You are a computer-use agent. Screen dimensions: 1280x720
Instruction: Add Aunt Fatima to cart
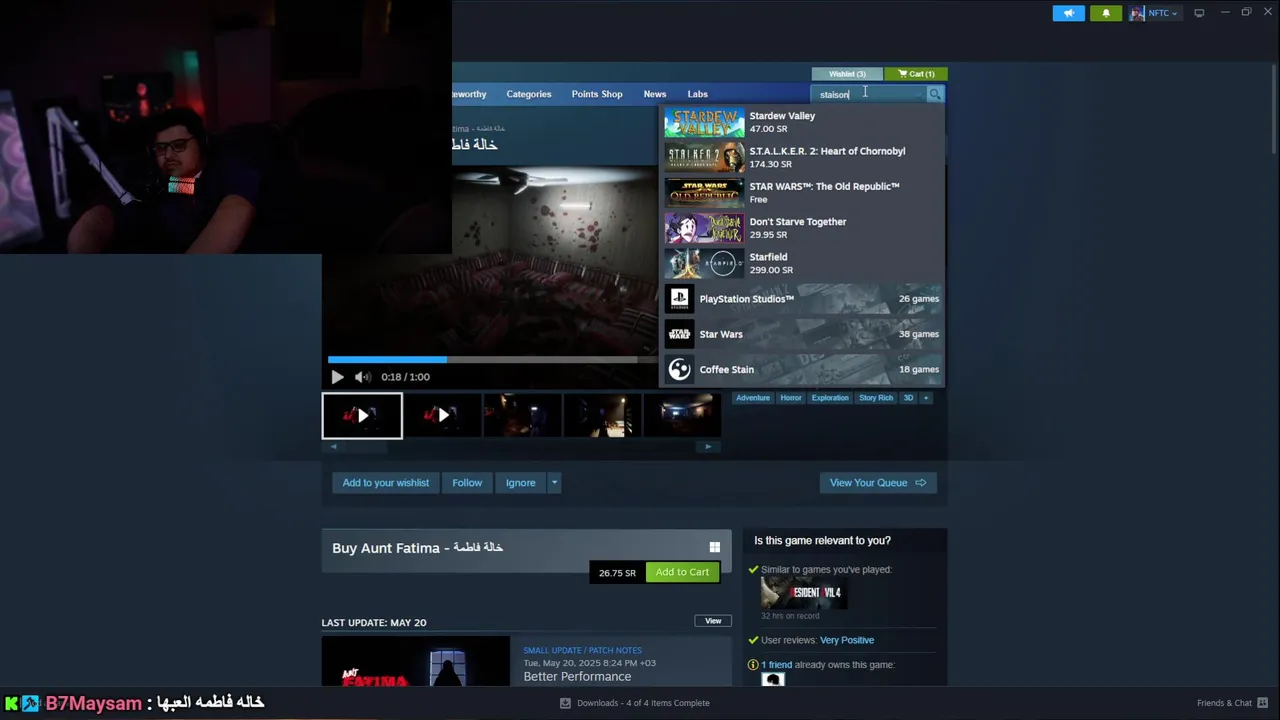tap(682, 572)
